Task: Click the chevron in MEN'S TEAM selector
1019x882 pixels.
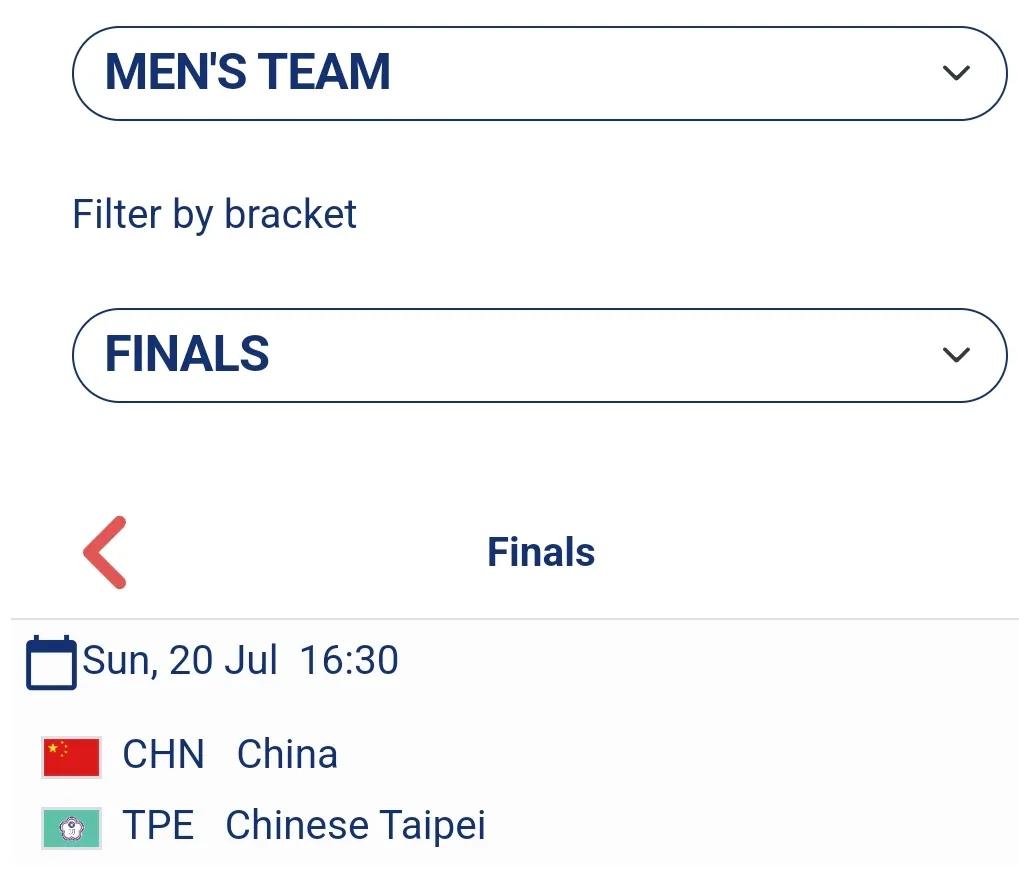Action: tap(956, 72)
